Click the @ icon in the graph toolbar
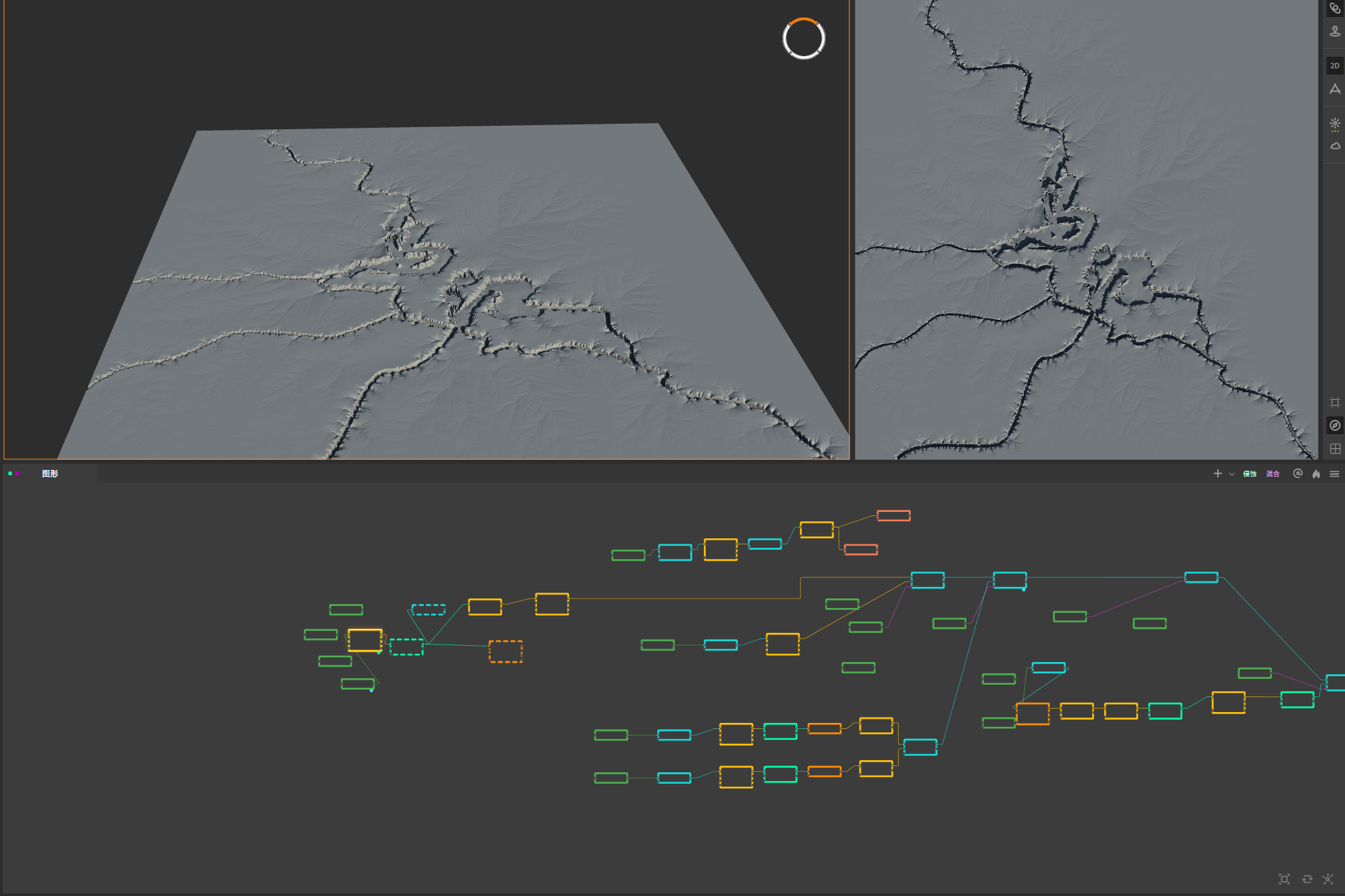The height and width of the screenshot is (896, 1345). point(1297,473)
